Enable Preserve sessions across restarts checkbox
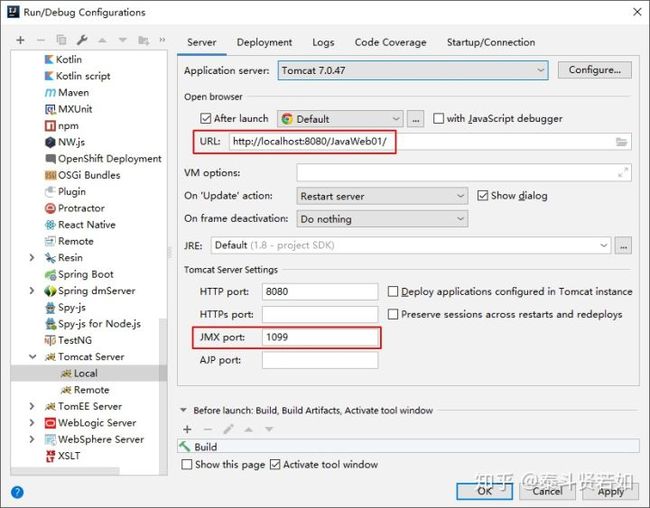 coord(393,314)
